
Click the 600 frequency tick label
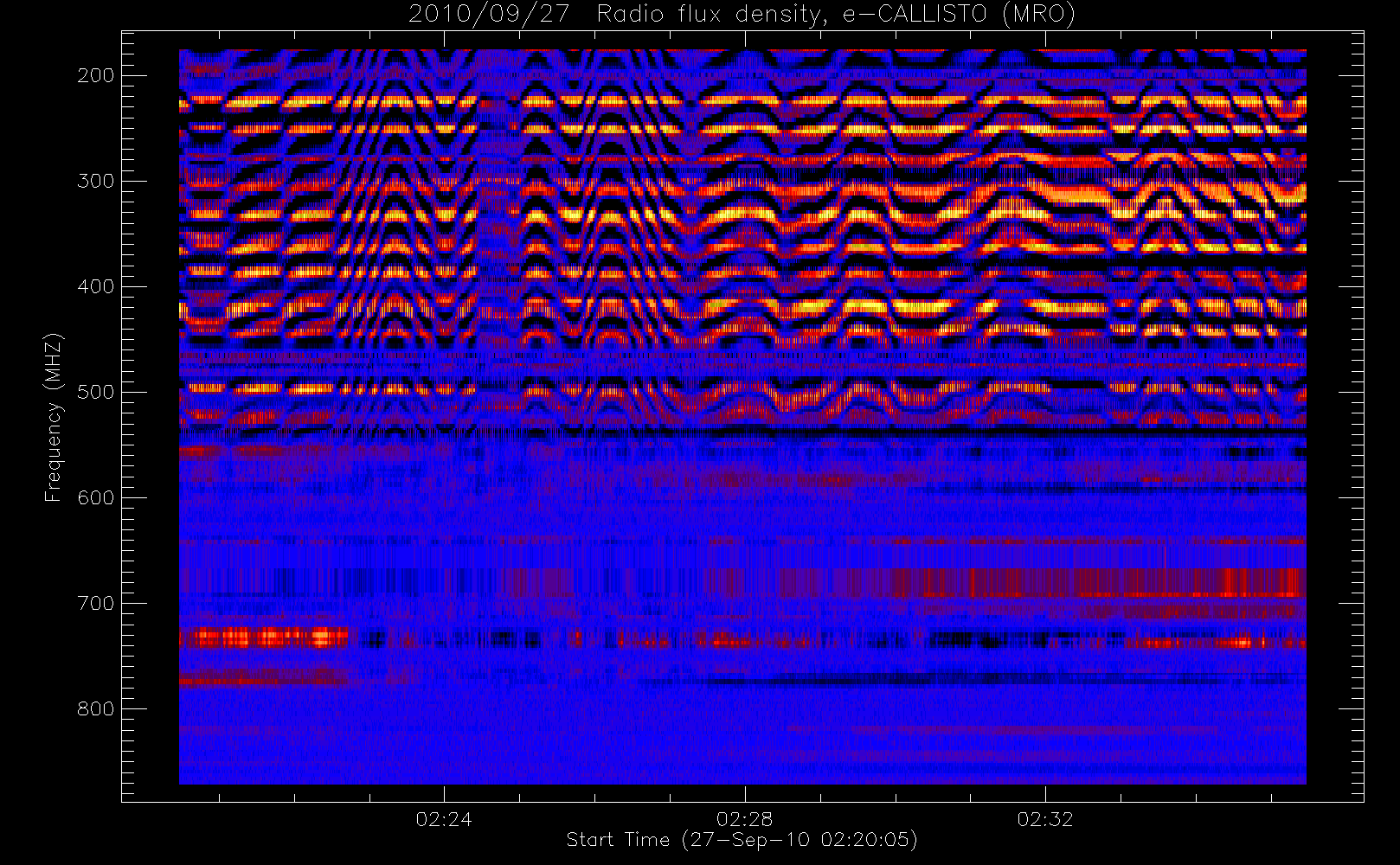[95, 497]
